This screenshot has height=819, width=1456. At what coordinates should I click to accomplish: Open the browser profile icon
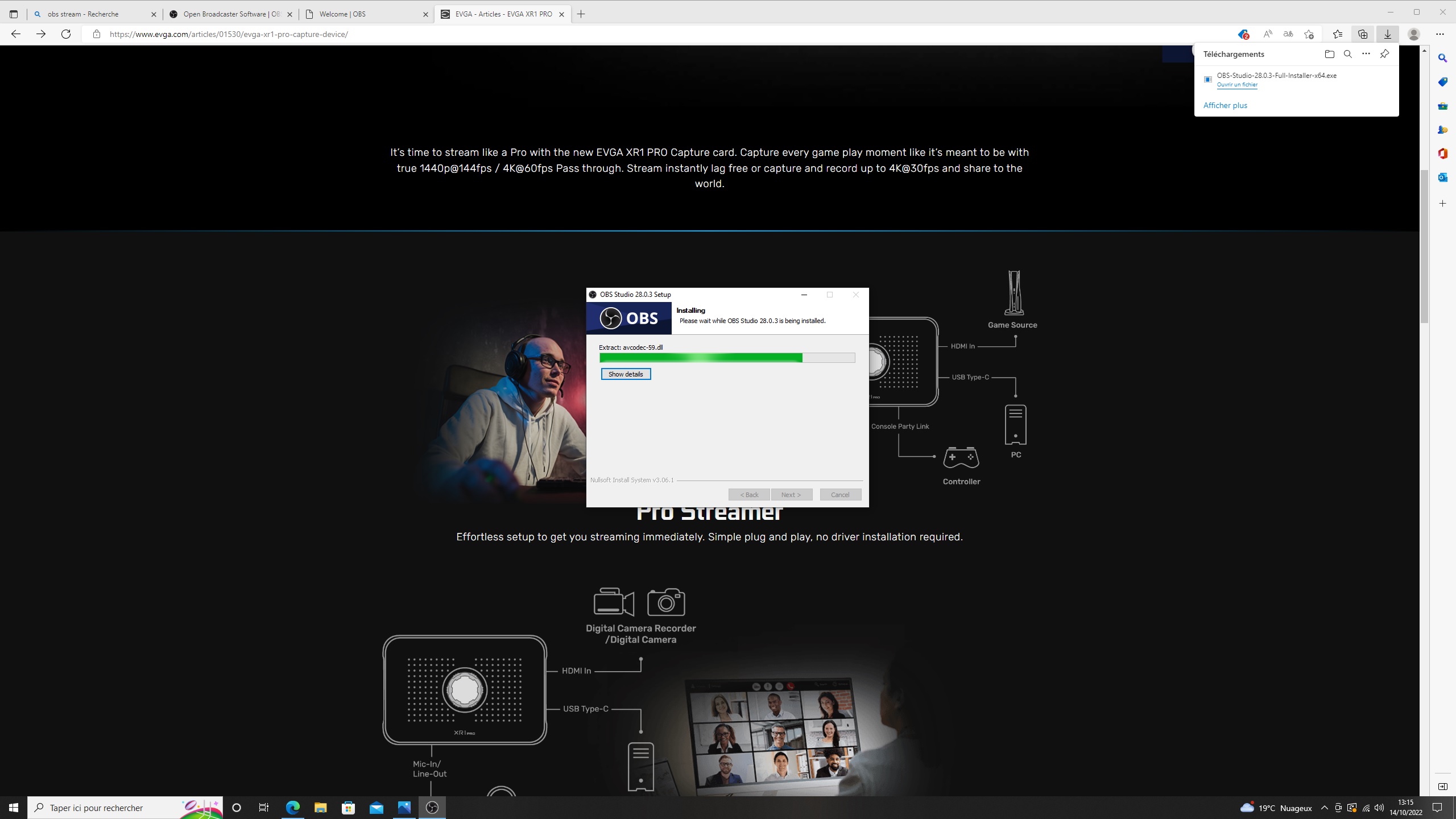click(1414, 34)
